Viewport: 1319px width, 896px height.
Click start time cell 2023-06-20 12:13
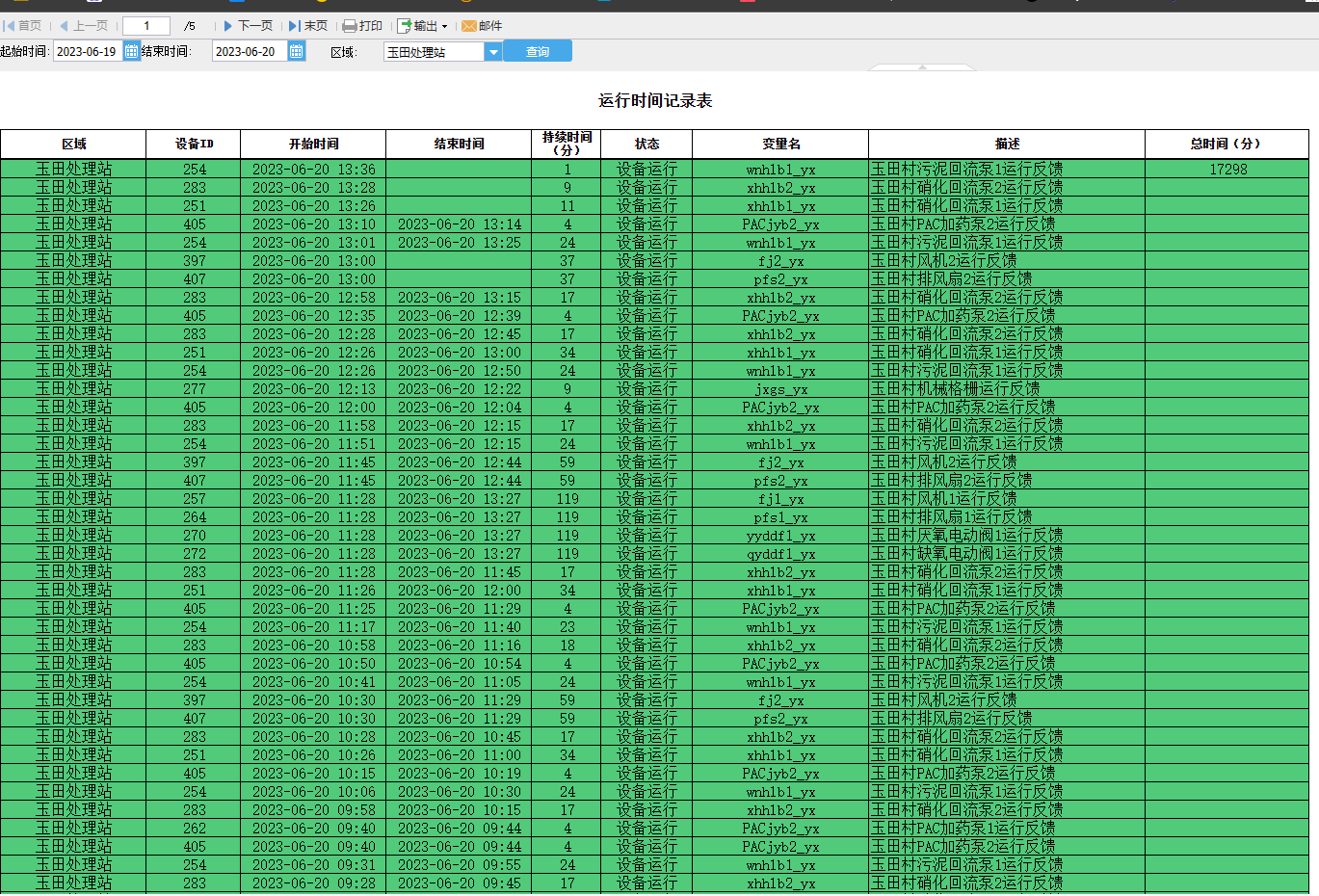314,389
